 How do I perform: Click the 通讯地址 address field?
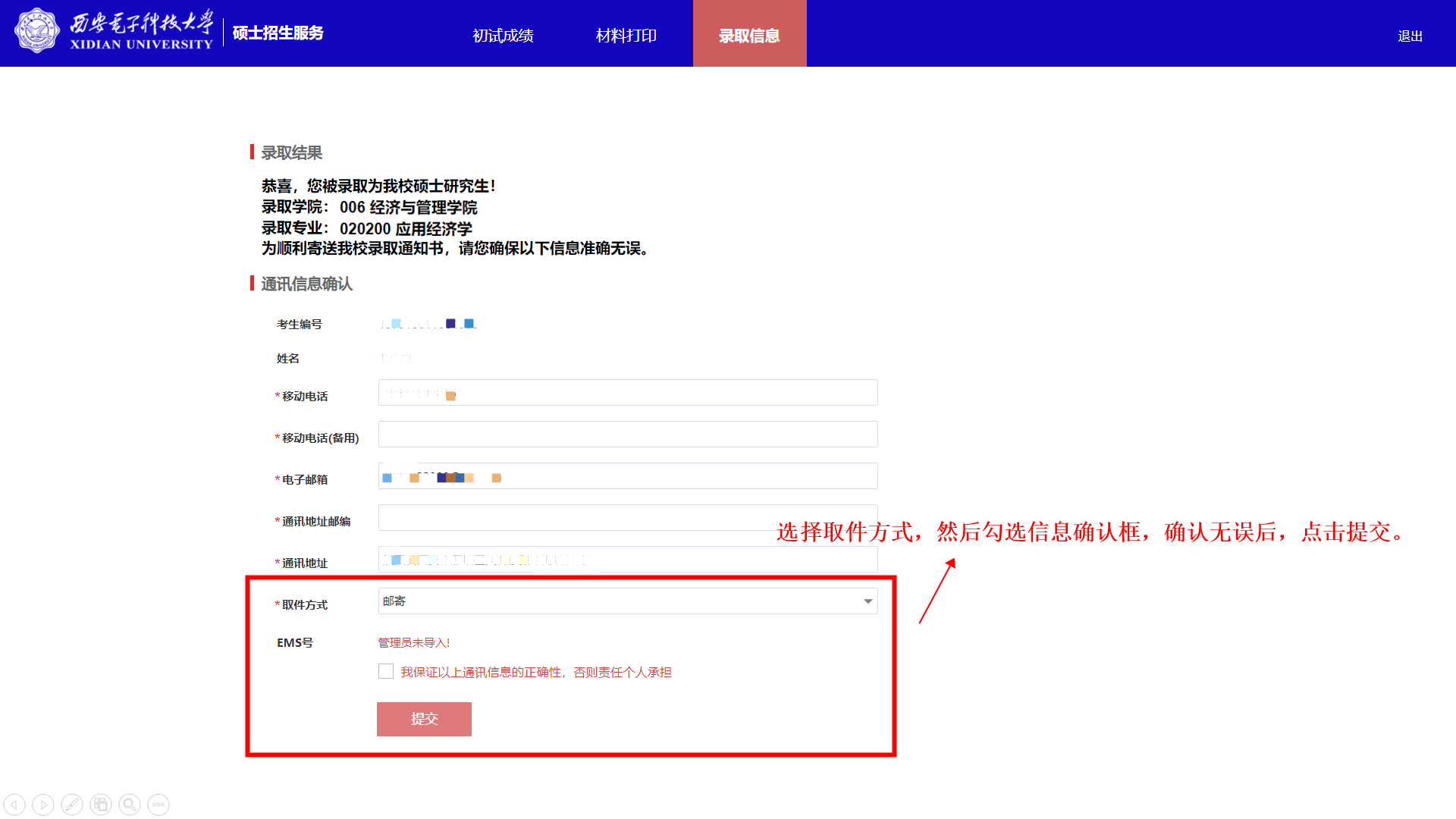click(720, 560)
